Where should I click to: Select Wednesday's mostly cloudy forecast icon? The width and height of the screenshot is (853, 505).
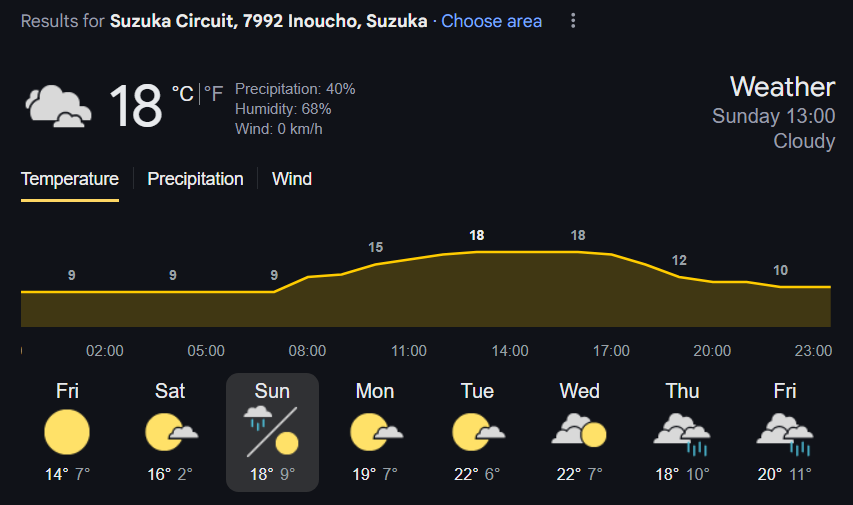click(x=579, y=431)
